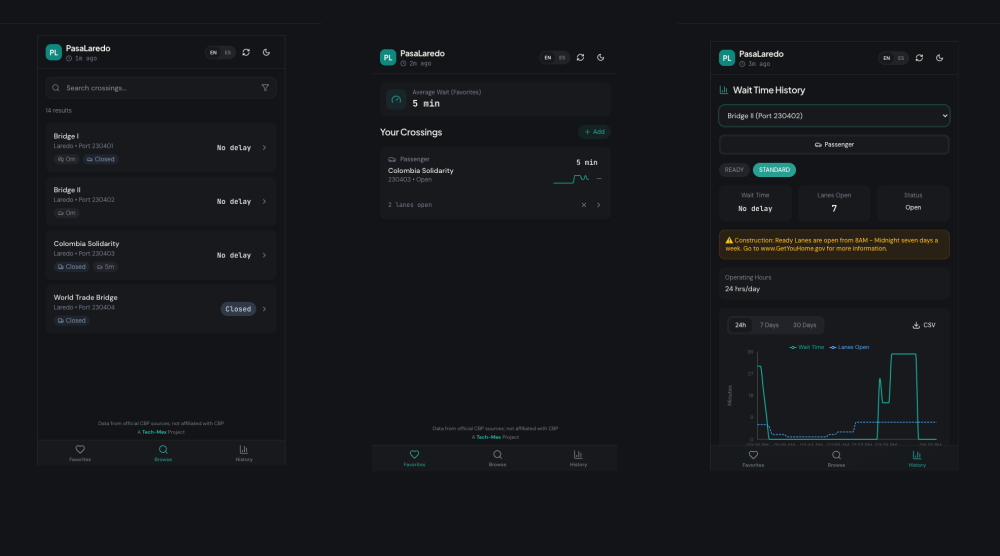
Task: Click the PL logo above the search crossings bar
Action: pyautogui.click(x=54, y=52)
